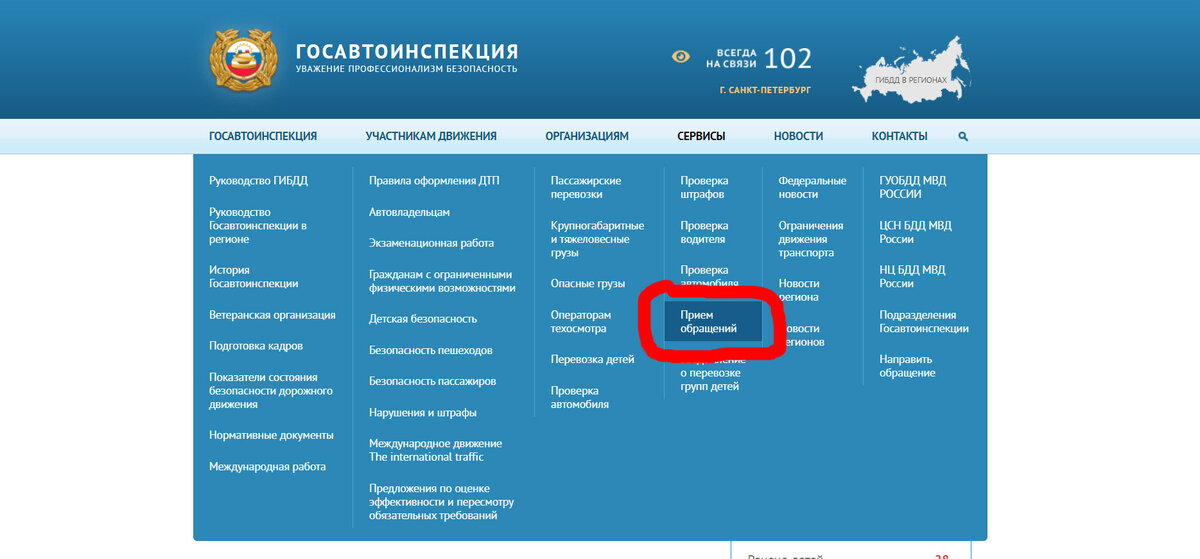The height and width of the screenshot is (559, 1200).
Task: Open Международное движение The international traffic
Action: (435, 450)
